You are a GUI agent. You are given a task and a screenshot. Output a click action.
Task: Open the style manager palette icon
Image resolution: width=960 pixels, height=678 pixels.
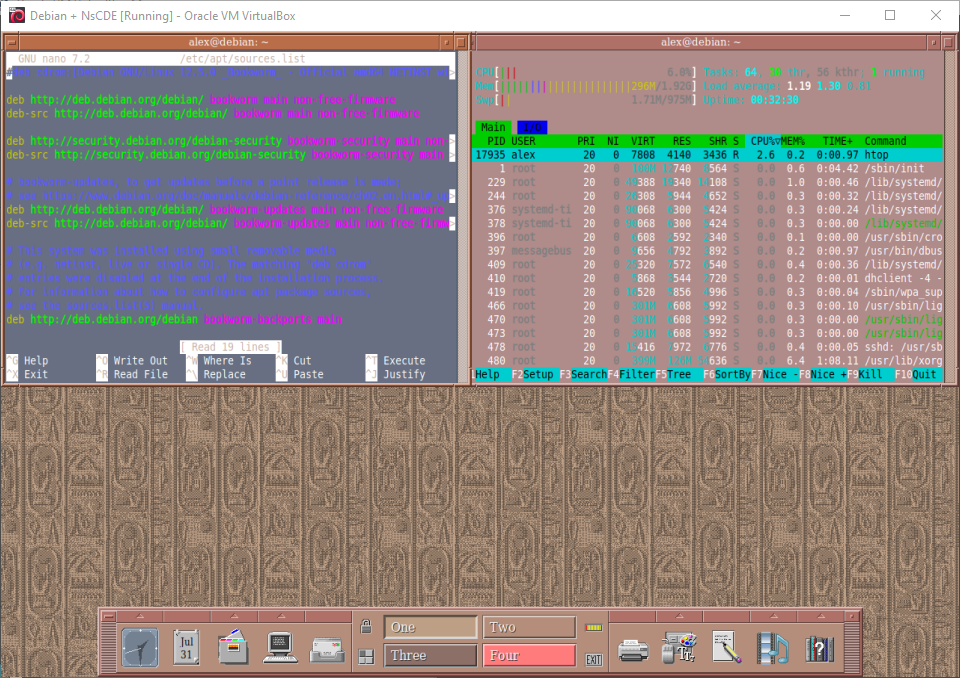click(x=680, y=648)
